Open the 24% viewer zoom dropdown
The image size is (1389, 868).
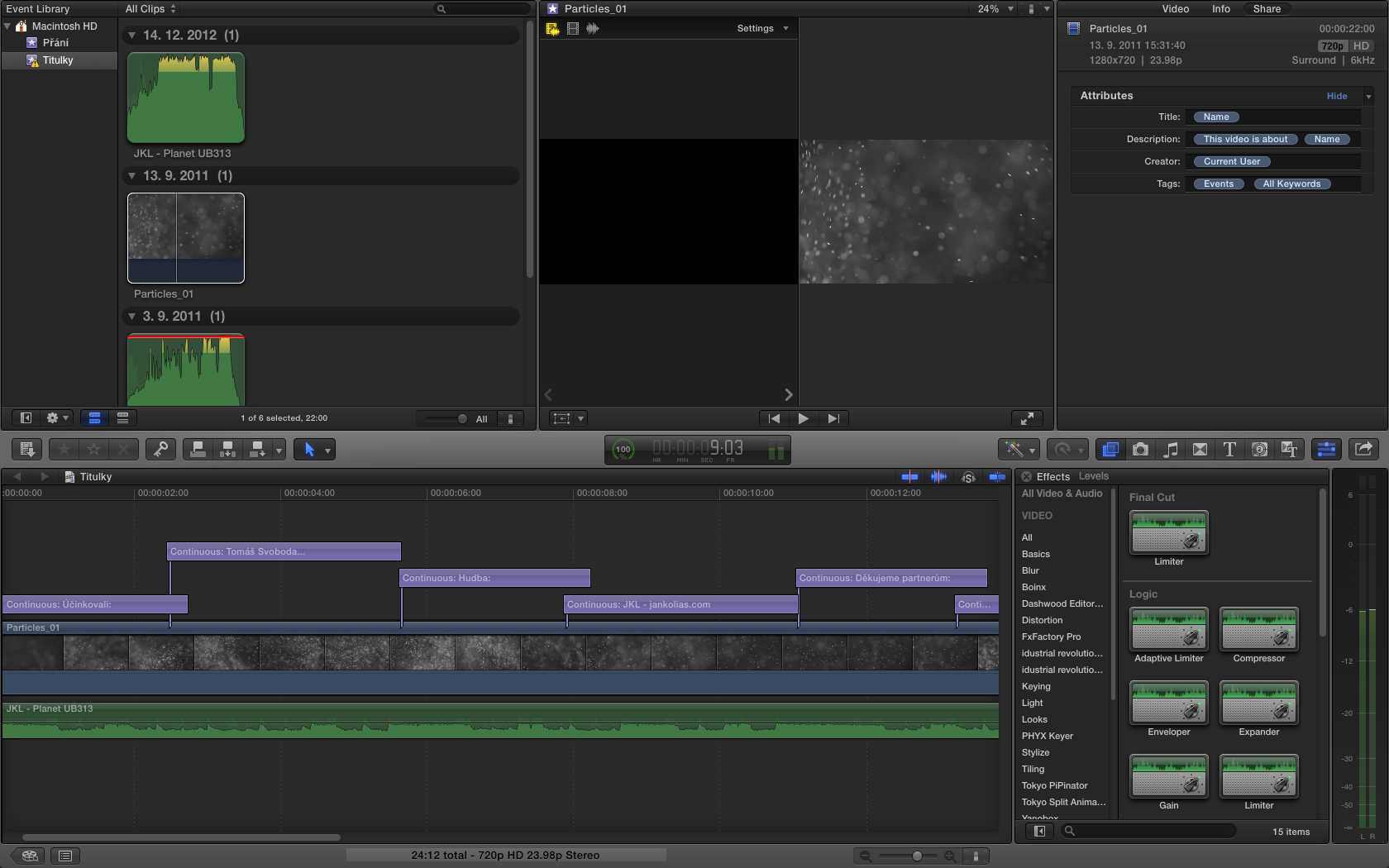995,8
